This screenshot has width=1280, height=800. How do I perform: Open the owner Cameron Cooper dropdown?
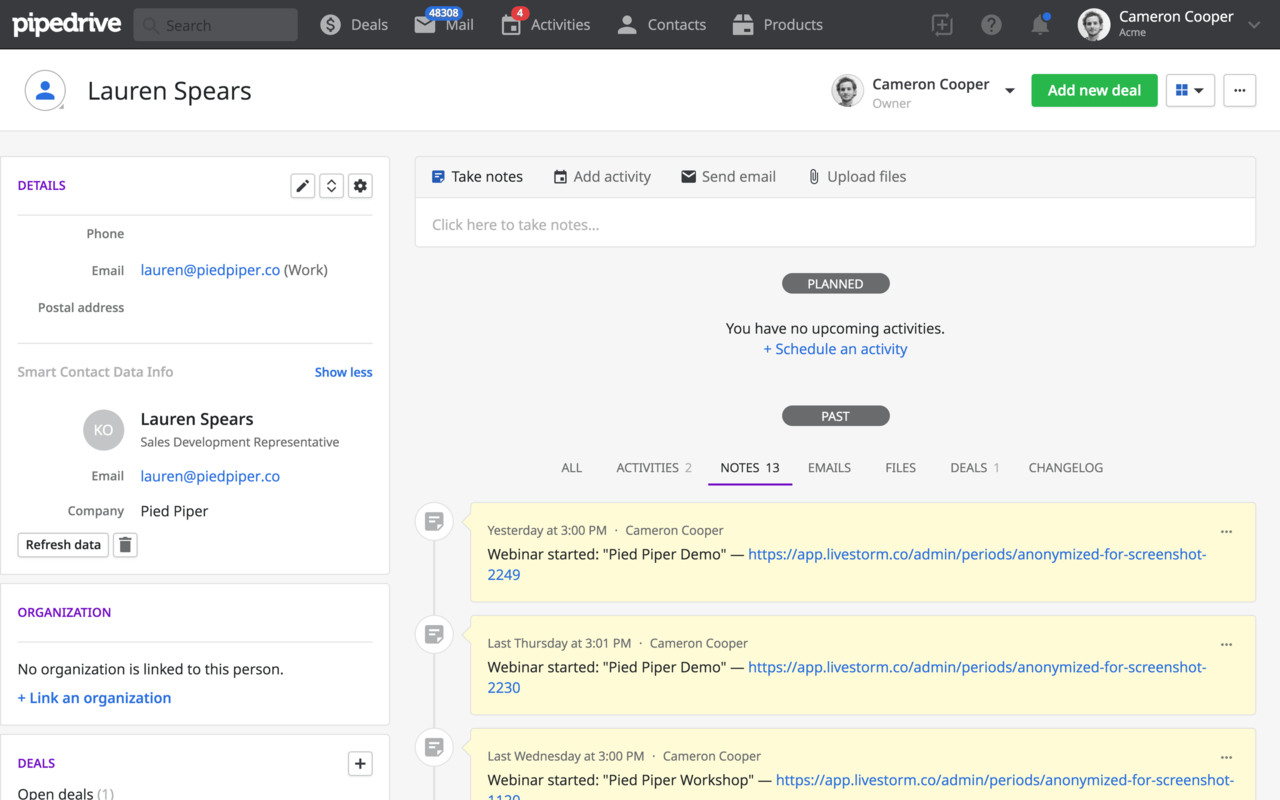[1009, 91]
